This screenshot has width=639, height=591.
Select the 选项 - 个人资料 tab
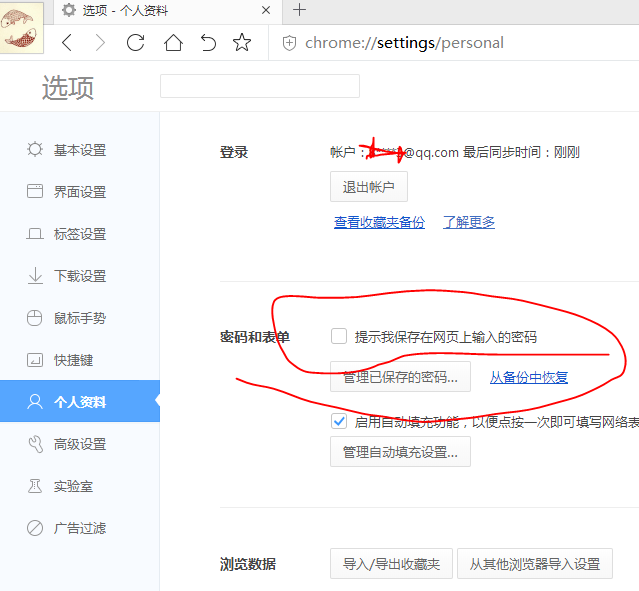click(x=167, y=11)
